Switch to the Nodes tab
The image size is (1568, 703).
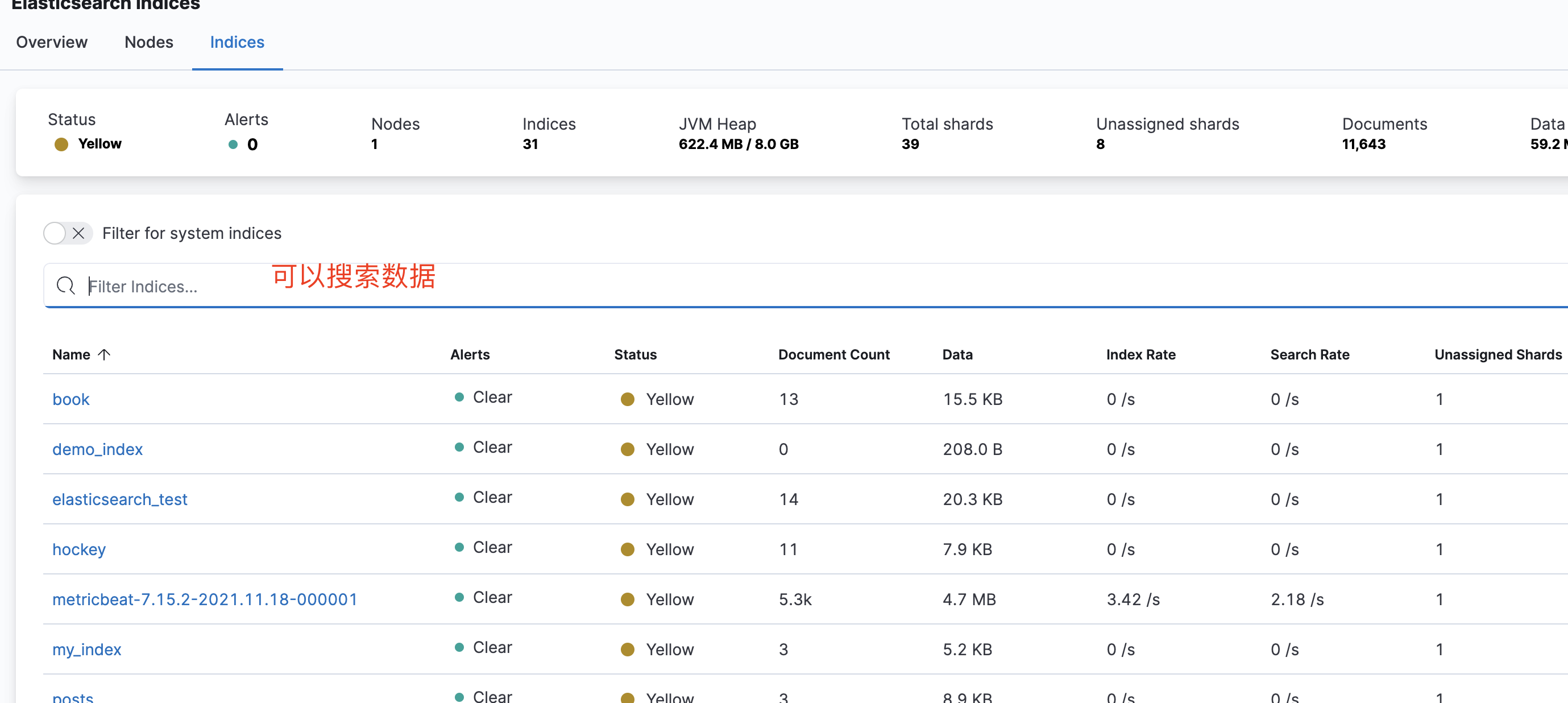(x=148, y=42)
